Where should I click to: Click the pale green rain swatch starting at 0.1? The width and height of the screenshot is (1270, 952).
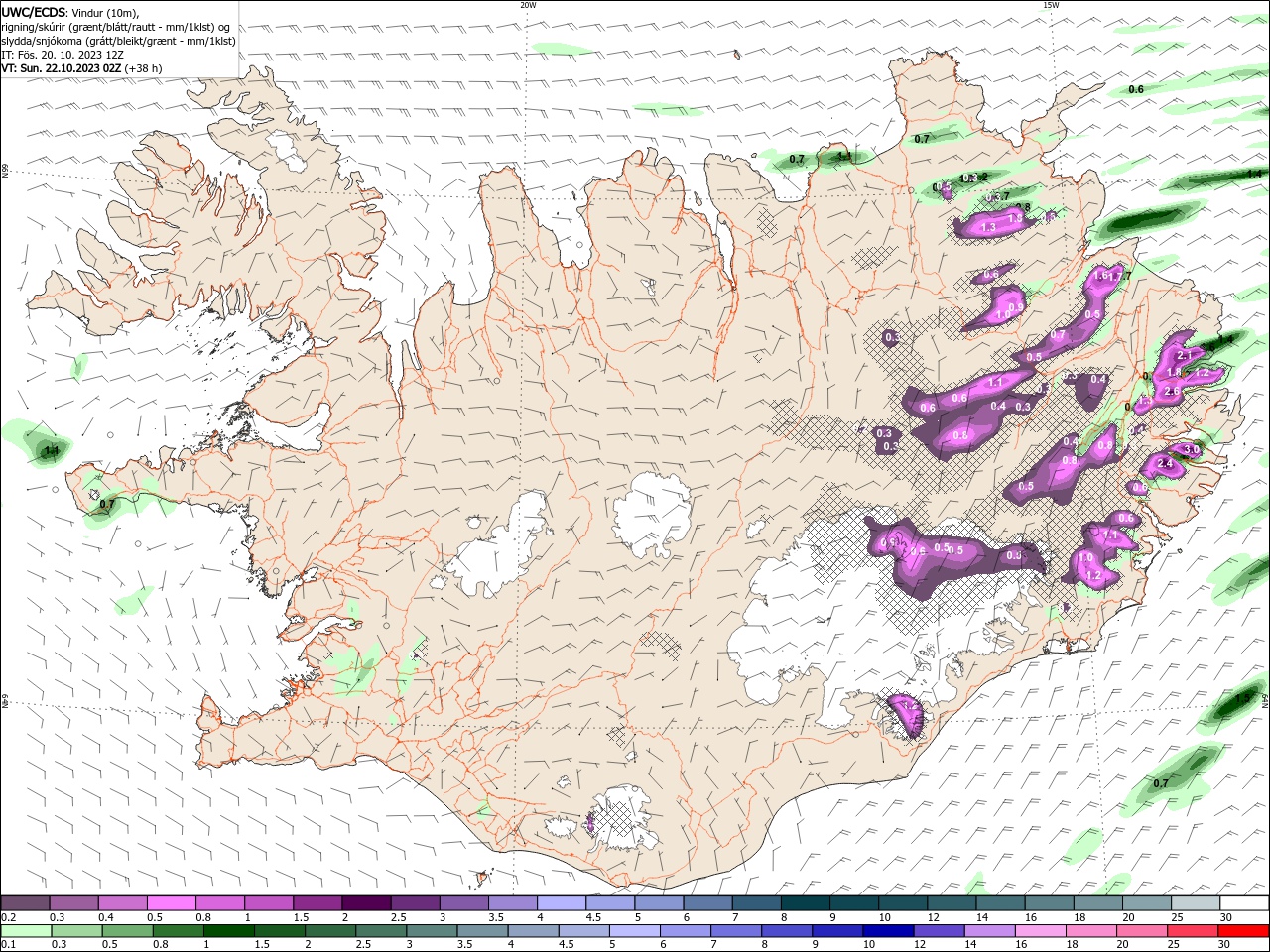(26, 931)
